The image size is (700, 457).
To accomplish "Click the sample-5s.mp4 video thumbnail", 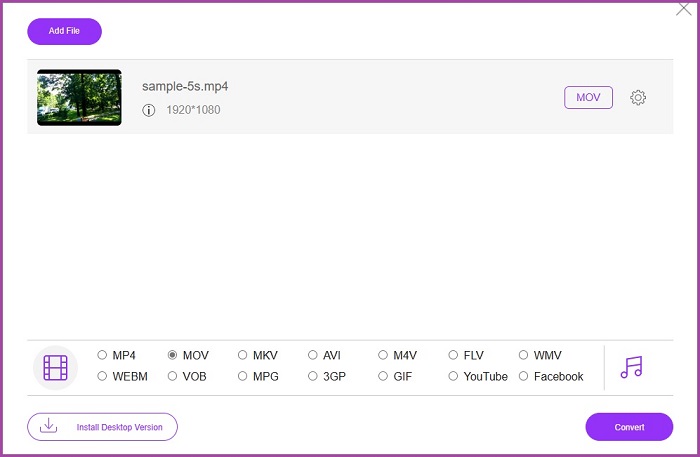I will pos(79,97).
